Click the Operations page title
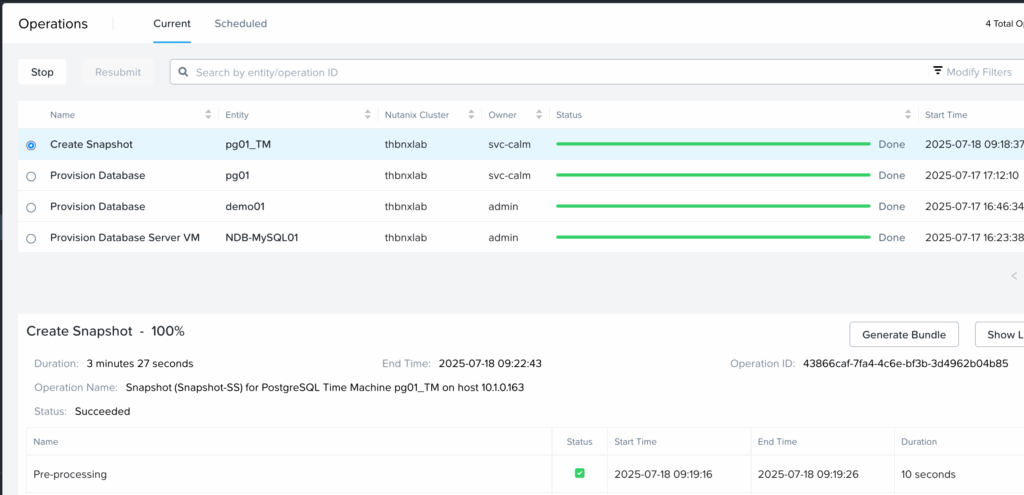1024x495 pixels. click(x=53, y=24)
